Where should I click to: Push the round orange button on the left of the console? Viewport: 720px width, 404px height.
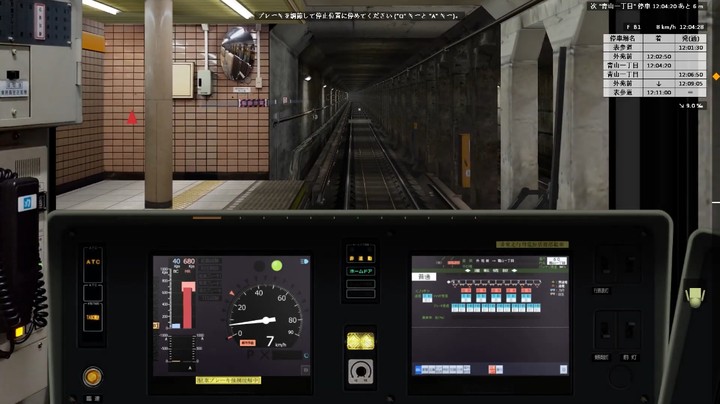(x=93, y=376)
